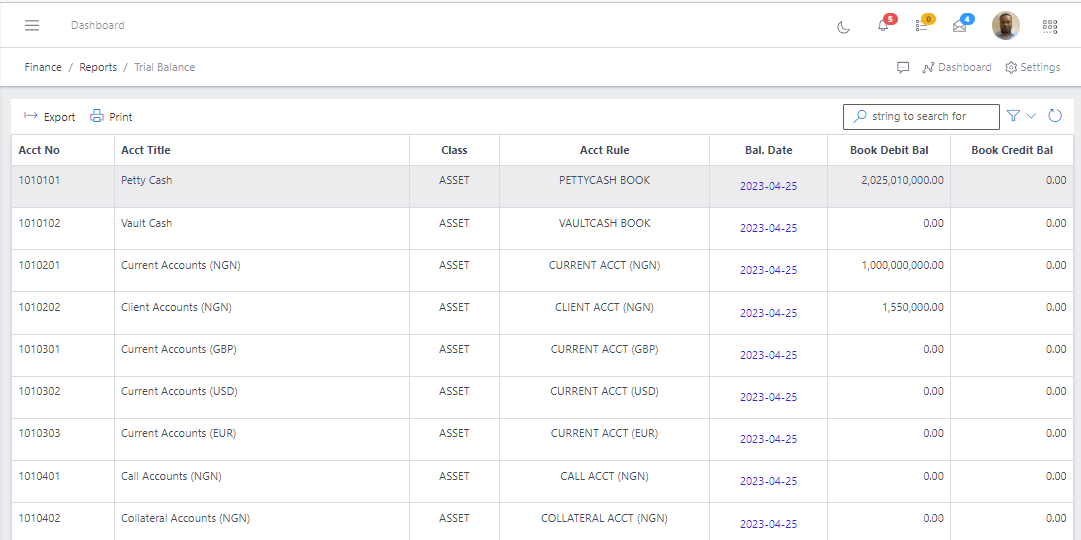The height and width of the screenshot is (540, 1081).
Task: Select account number 1010102
Action: pyautogui.click(x=39, y=223)
